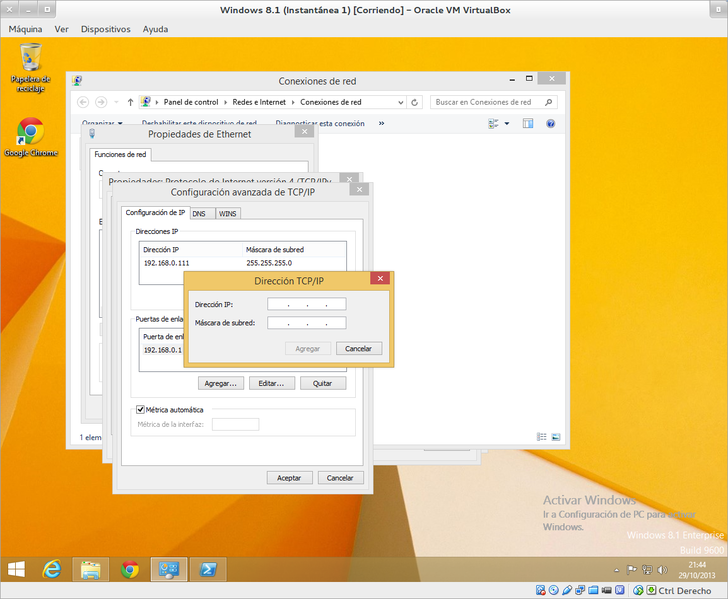Click the Máscara de subred input field
This screenshot has width=728, height=599.
tap(306, 323)
